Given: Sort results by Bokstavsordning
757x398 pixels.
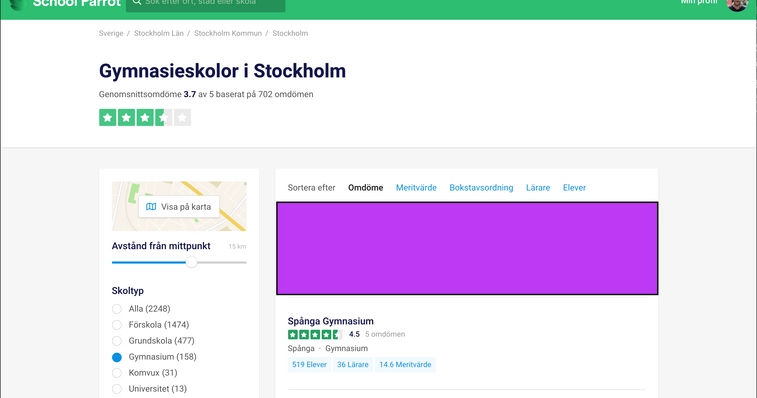Looking at the screenshot, I should pos(481,187).
